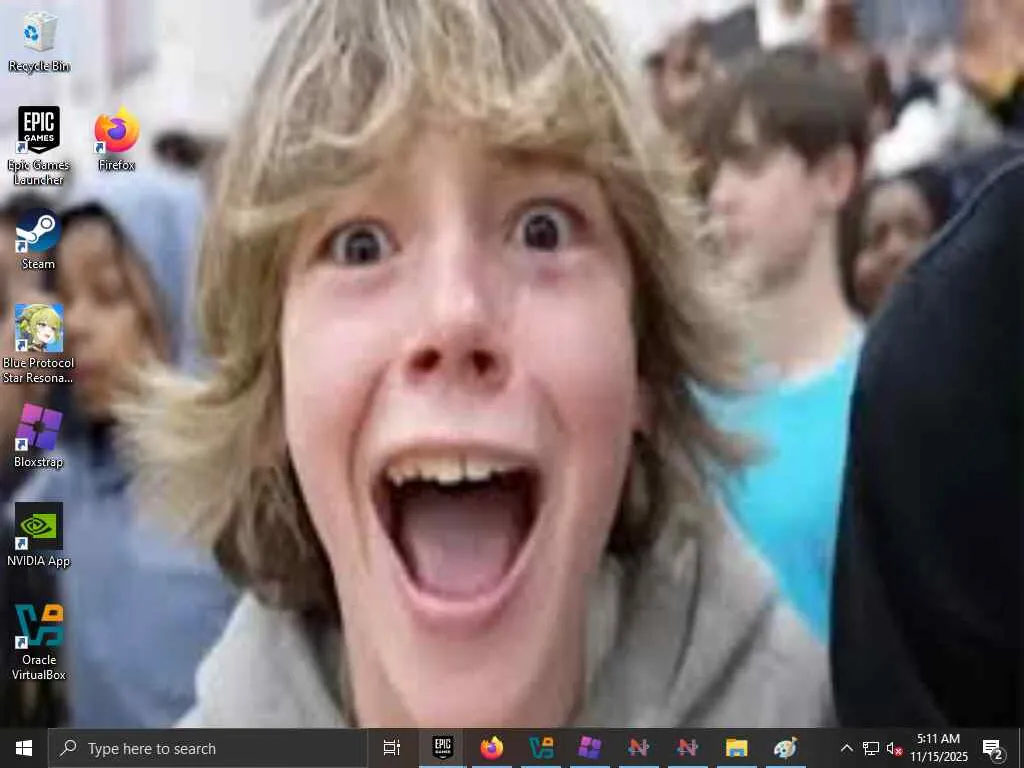Open Action Center notifications
1024x768 pixels.
993,748
